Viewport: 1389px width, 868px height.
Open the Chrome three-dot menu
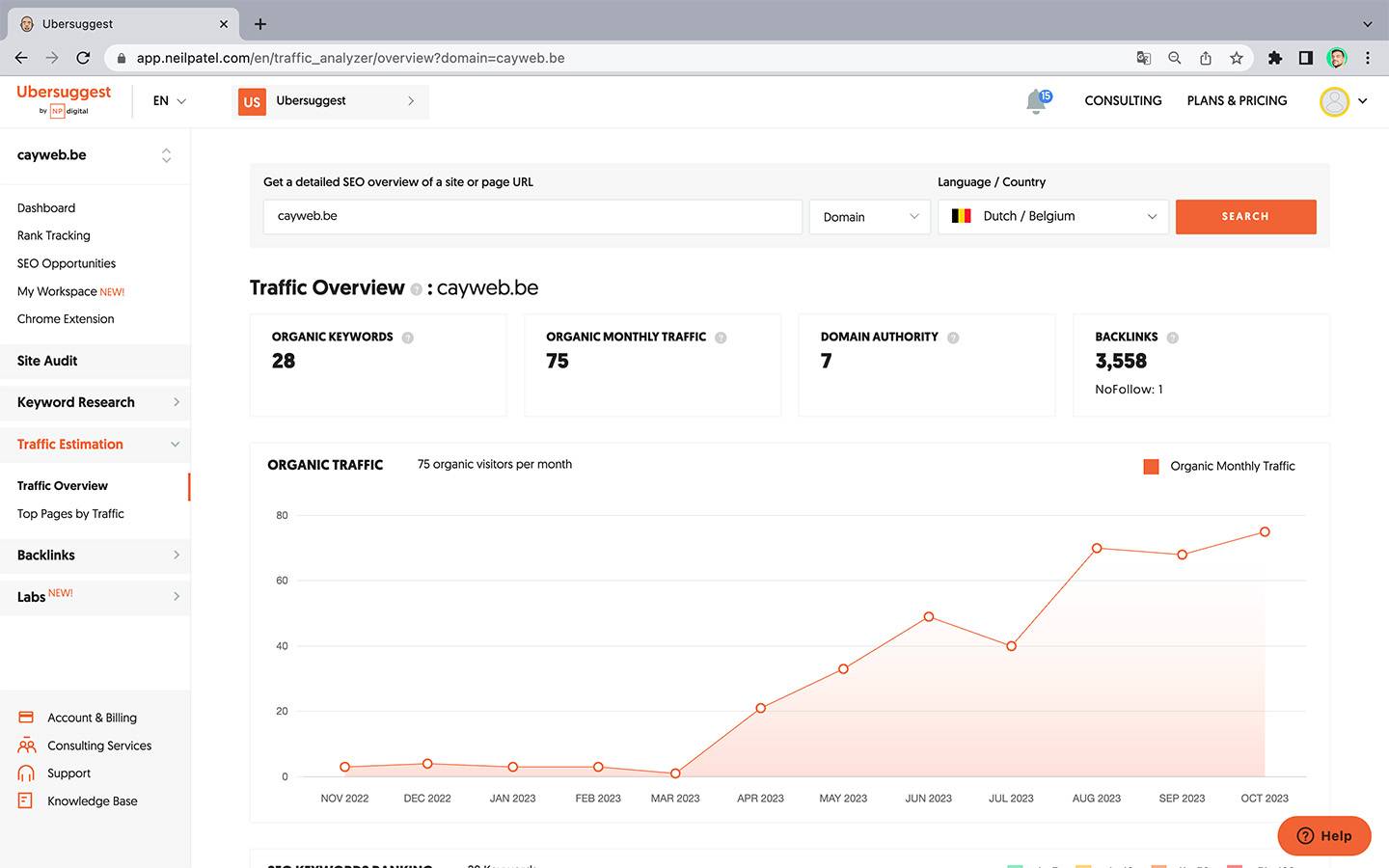[x=1368, y=58]
